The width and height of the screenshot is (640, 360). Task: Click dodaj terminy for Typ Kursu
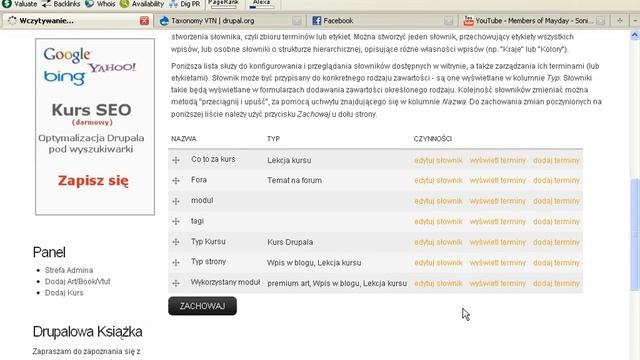[556, 242]
